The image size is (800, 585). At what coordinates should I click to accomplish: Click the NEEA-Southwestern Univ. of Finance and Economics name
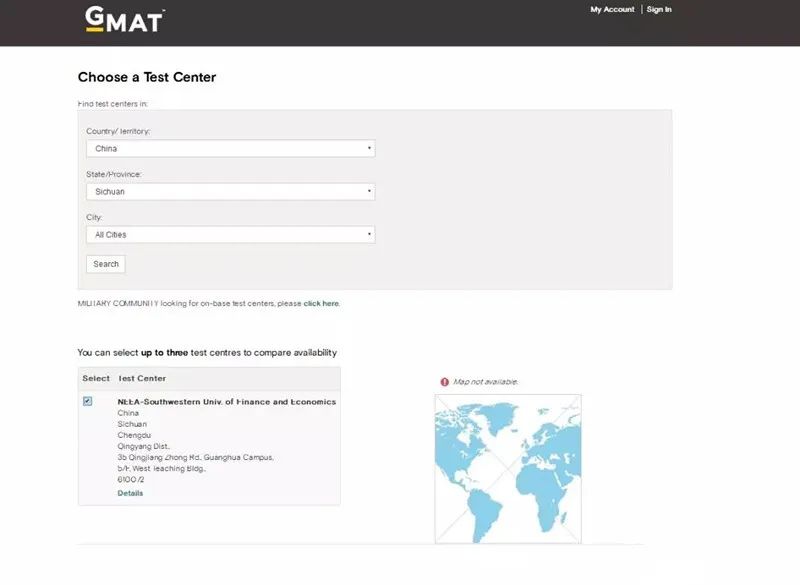227,402
